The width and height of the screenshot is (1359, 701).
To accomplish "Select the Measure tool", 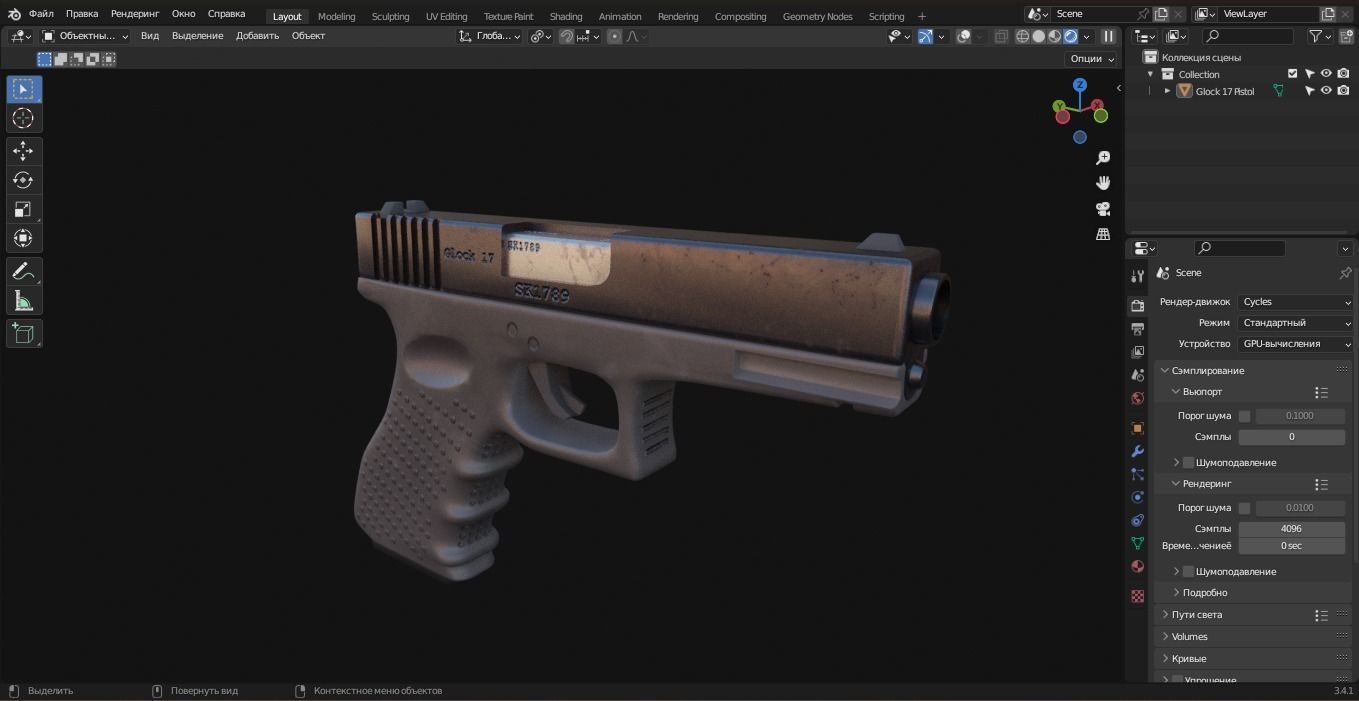I will [x=24, y=301].
